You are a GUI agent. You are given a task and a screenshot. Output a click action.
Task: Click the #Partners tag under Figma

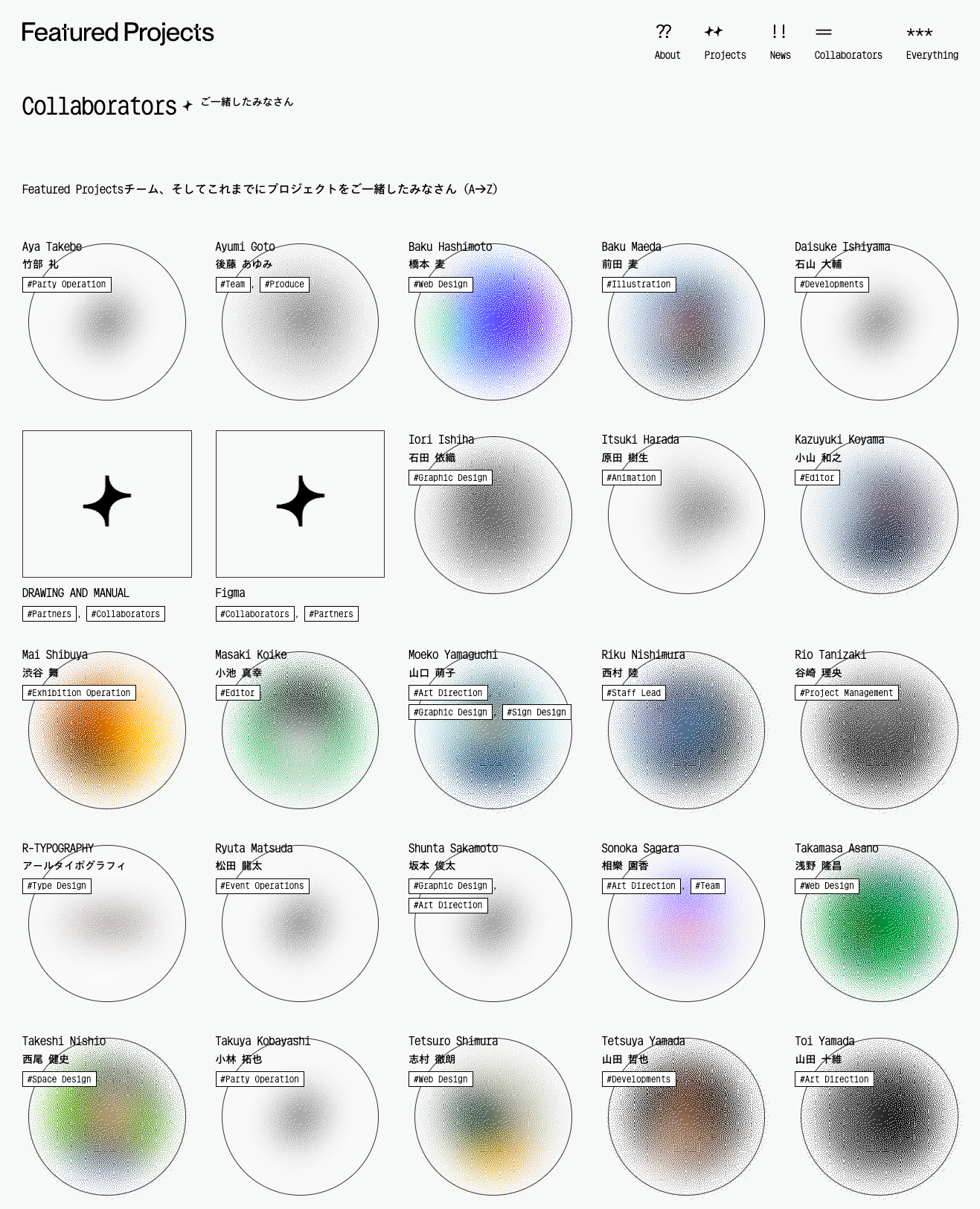pos(331,614)
